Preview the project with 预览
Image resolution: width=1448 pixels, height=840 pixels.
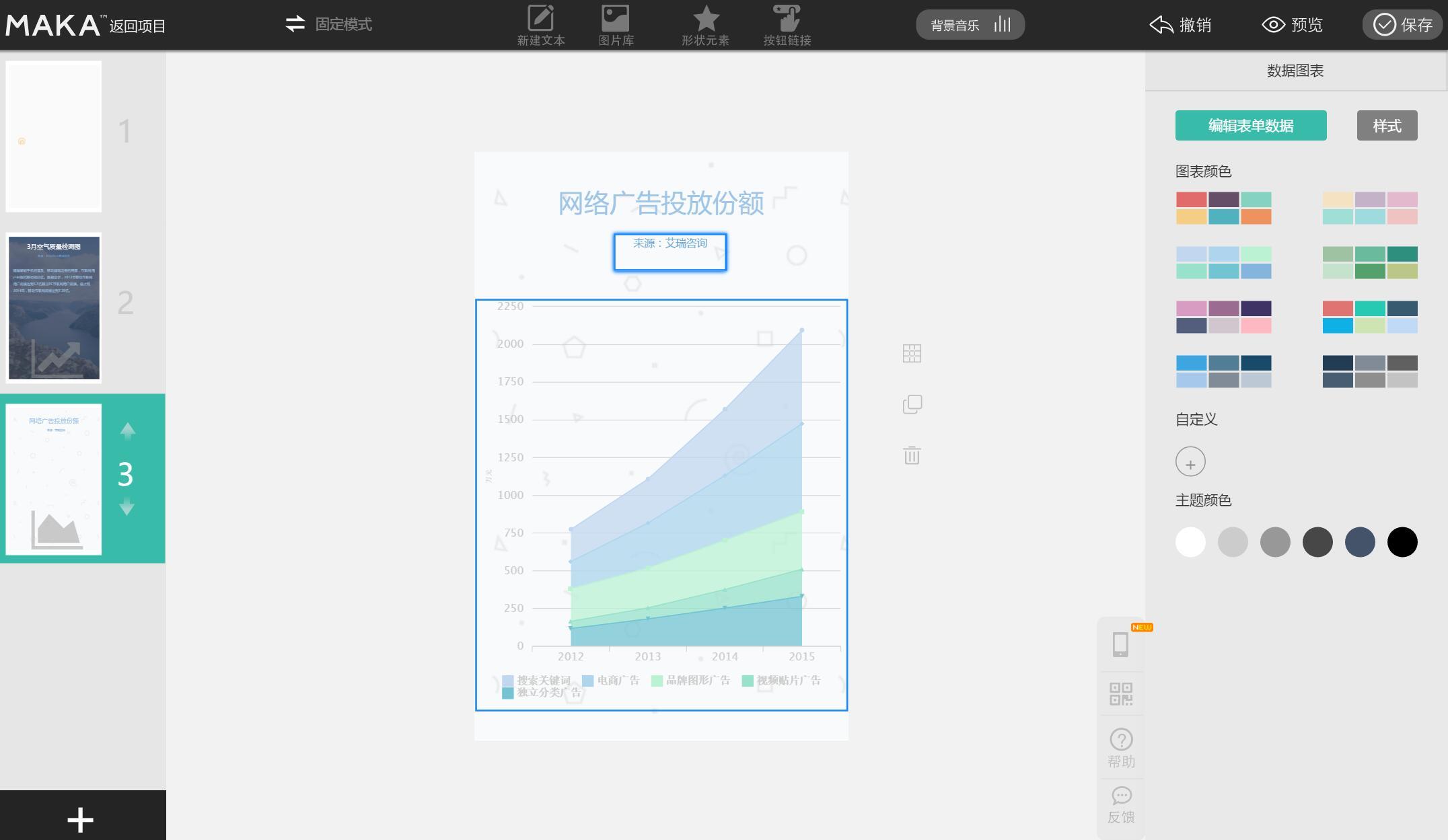coord(1292,25)
